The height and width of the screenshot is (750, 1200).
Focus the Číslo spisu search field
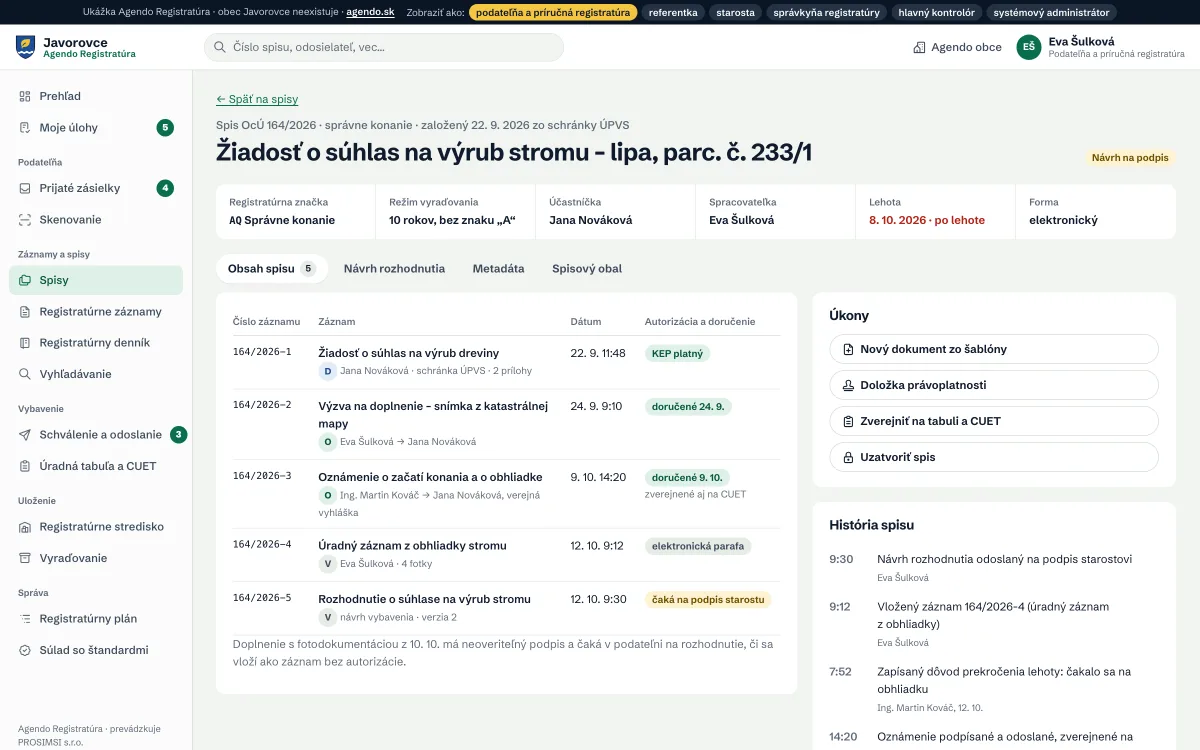(384, 47)
